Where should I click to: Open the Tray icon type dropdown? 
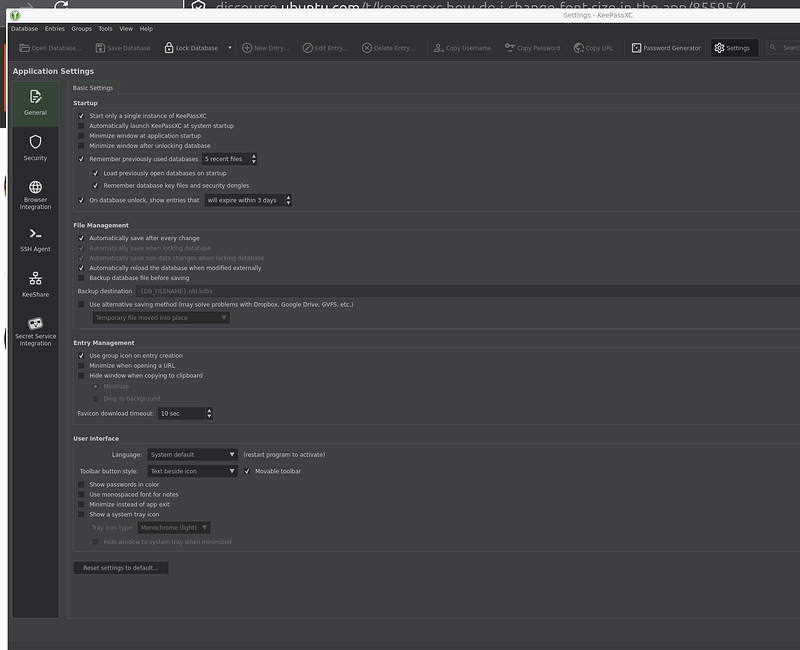coord(174,528)
